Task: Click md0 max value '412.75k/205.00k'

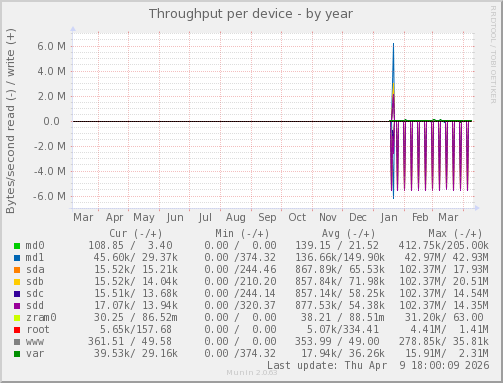Action: pyautogui.click(x=443, y=246)
